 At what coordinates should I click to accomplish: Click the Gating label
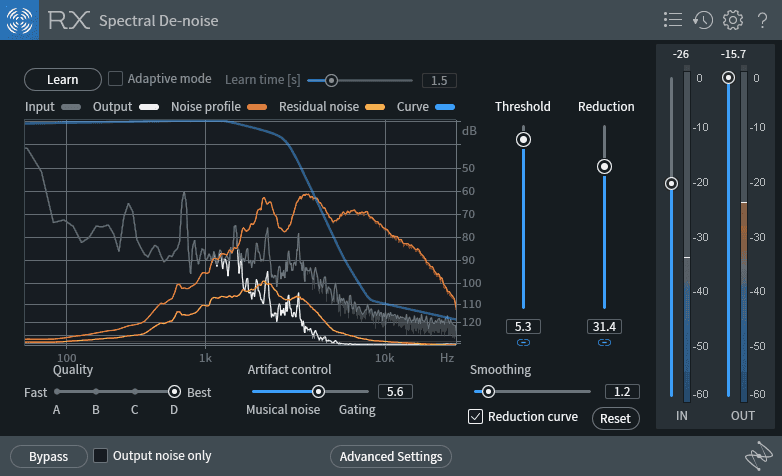tap(357, 410)
